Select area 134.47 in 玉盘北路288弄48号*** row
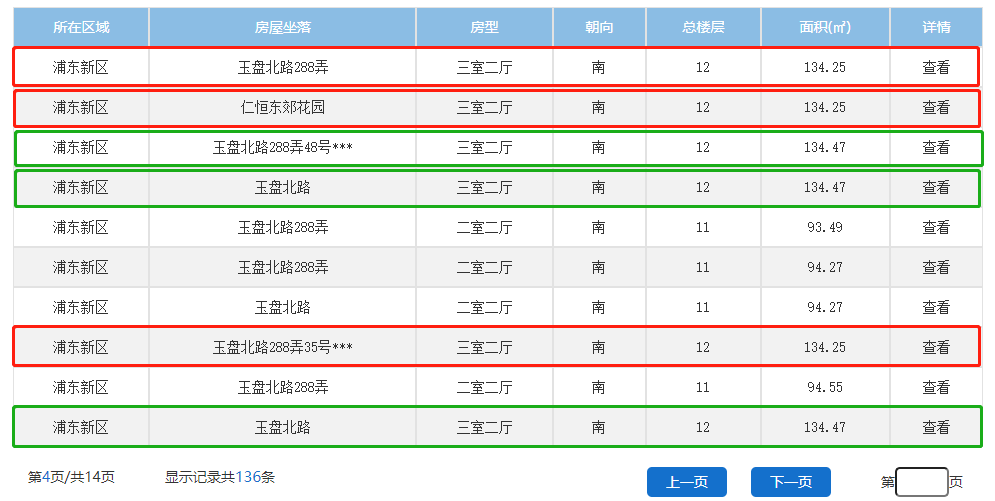The height and width of the screenshot is (501, 995). [825, 147]
